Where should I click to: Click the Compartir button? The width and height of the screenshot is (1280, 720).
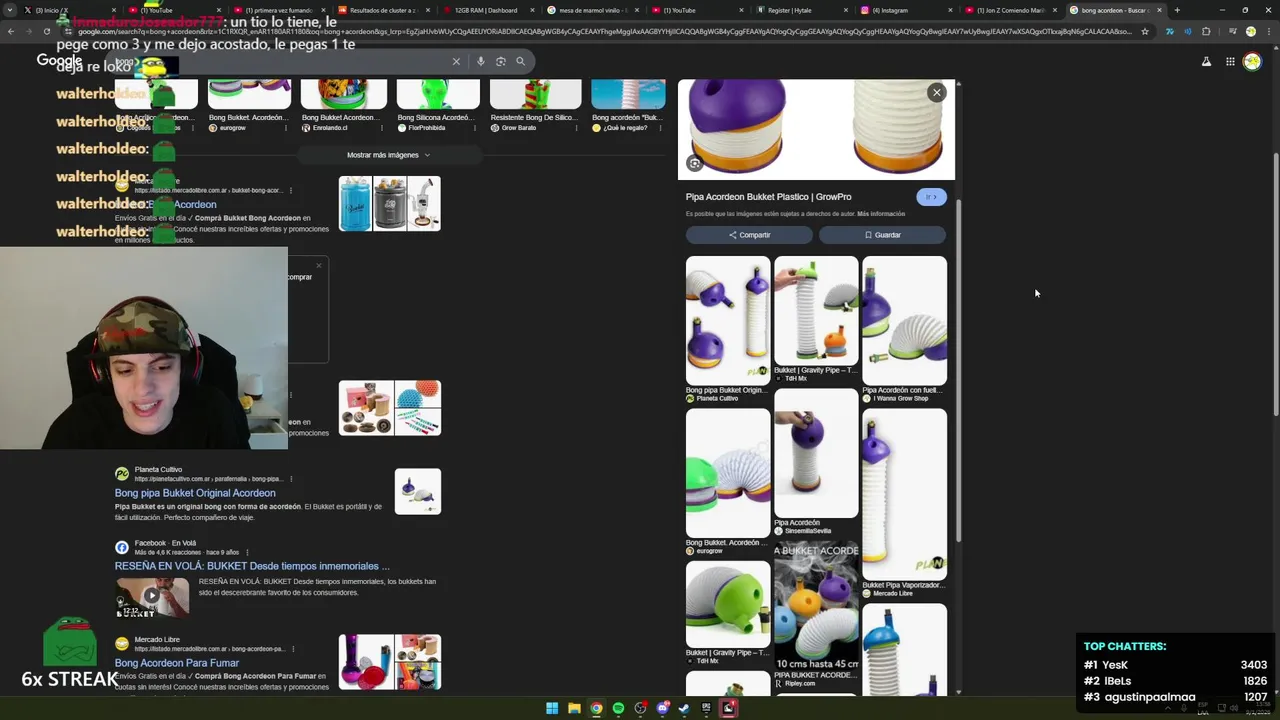[x=749, y=235]
